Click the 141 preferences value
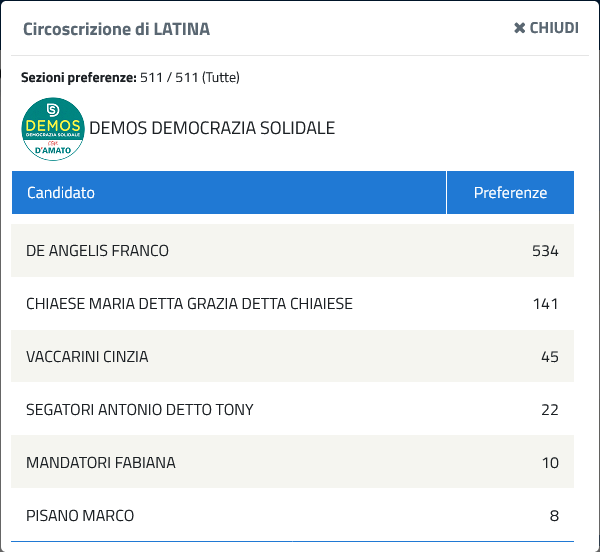The height and width of the screenshot is (552, 600). (x=546, y=304)
